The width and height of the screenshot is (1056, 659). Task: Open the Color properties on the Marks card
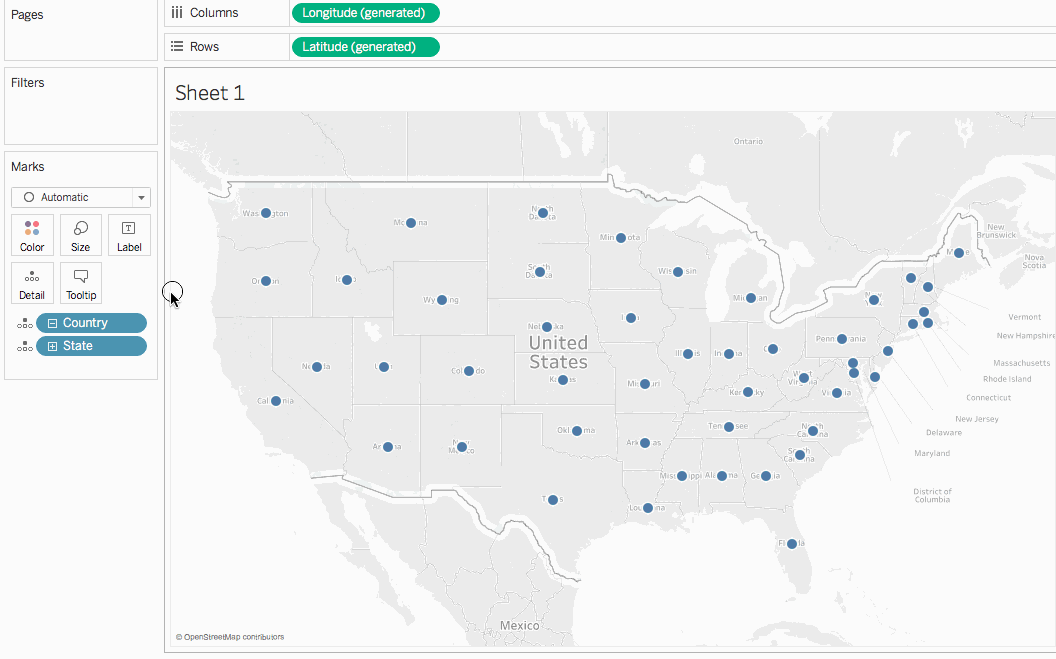(32, 235)
